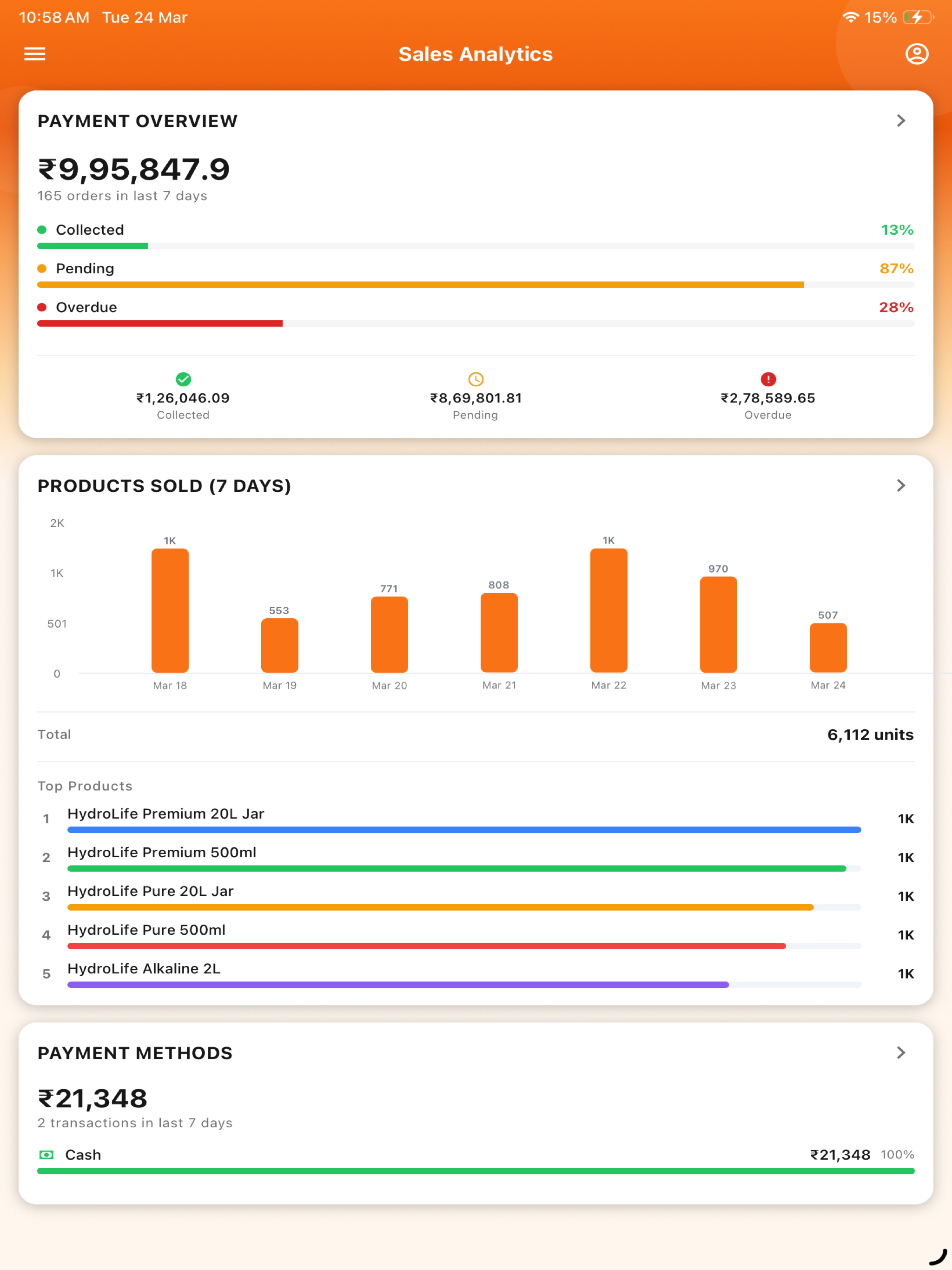Tap the large ₹21,348 payment methods total
Screen dimensions: 952x1270
(x=93, y=1098)
